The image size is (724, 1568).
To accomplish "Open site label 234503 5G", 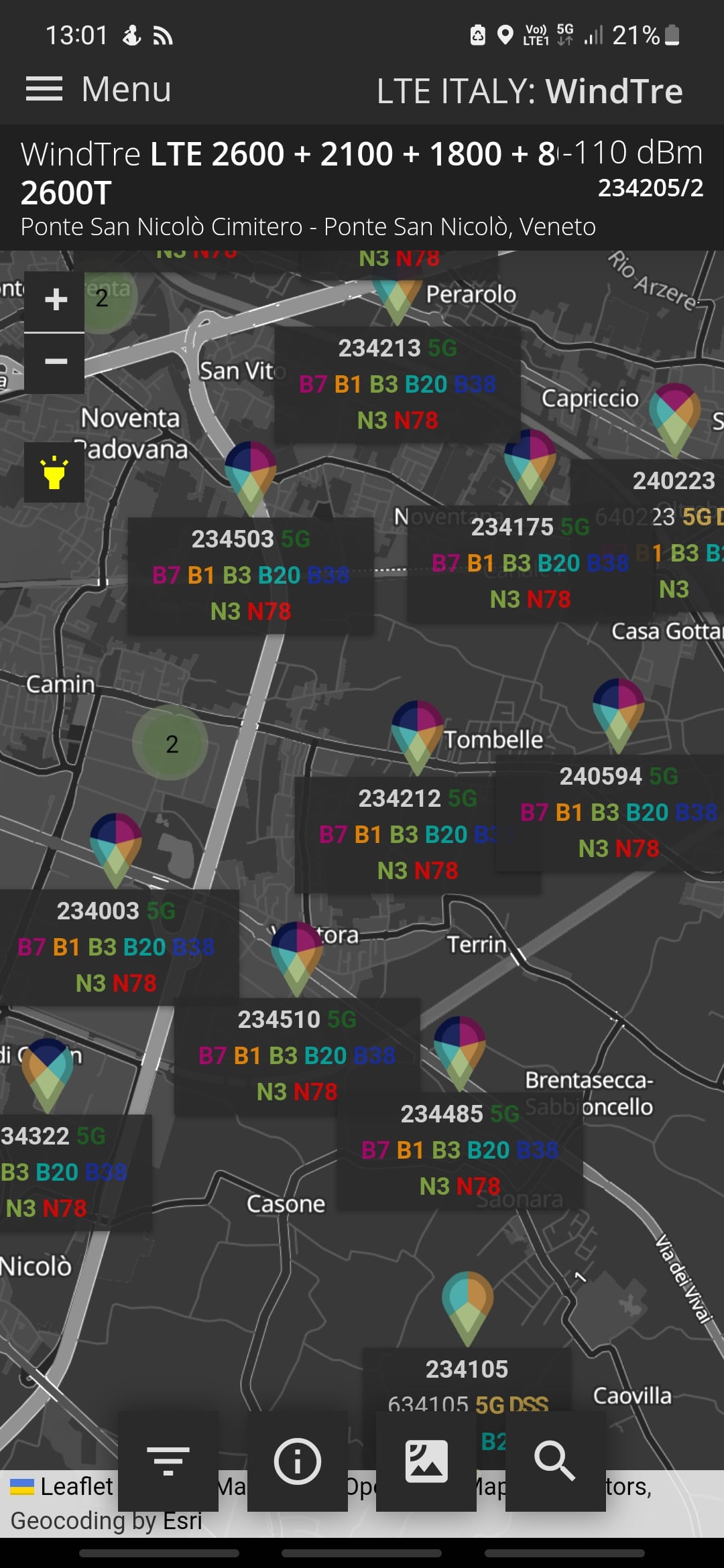I will (x=251, y=575).
